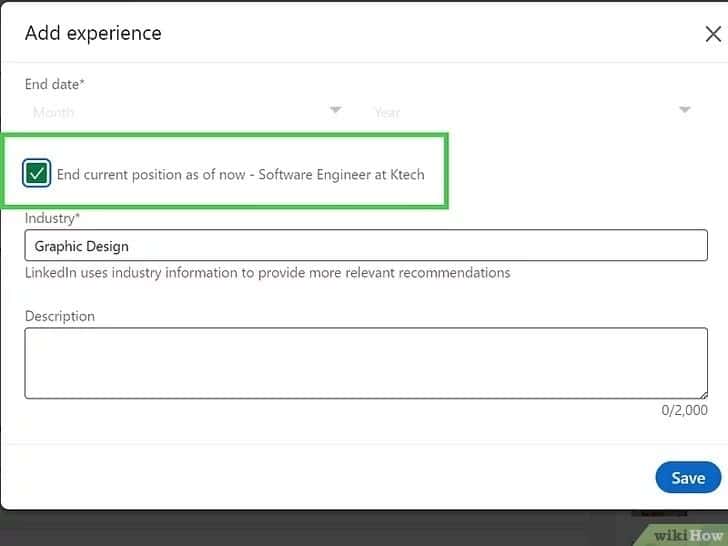Screen dimensions: 728x546
Task: Grab the Description box resize handle
Action: (x=703, y=394)
